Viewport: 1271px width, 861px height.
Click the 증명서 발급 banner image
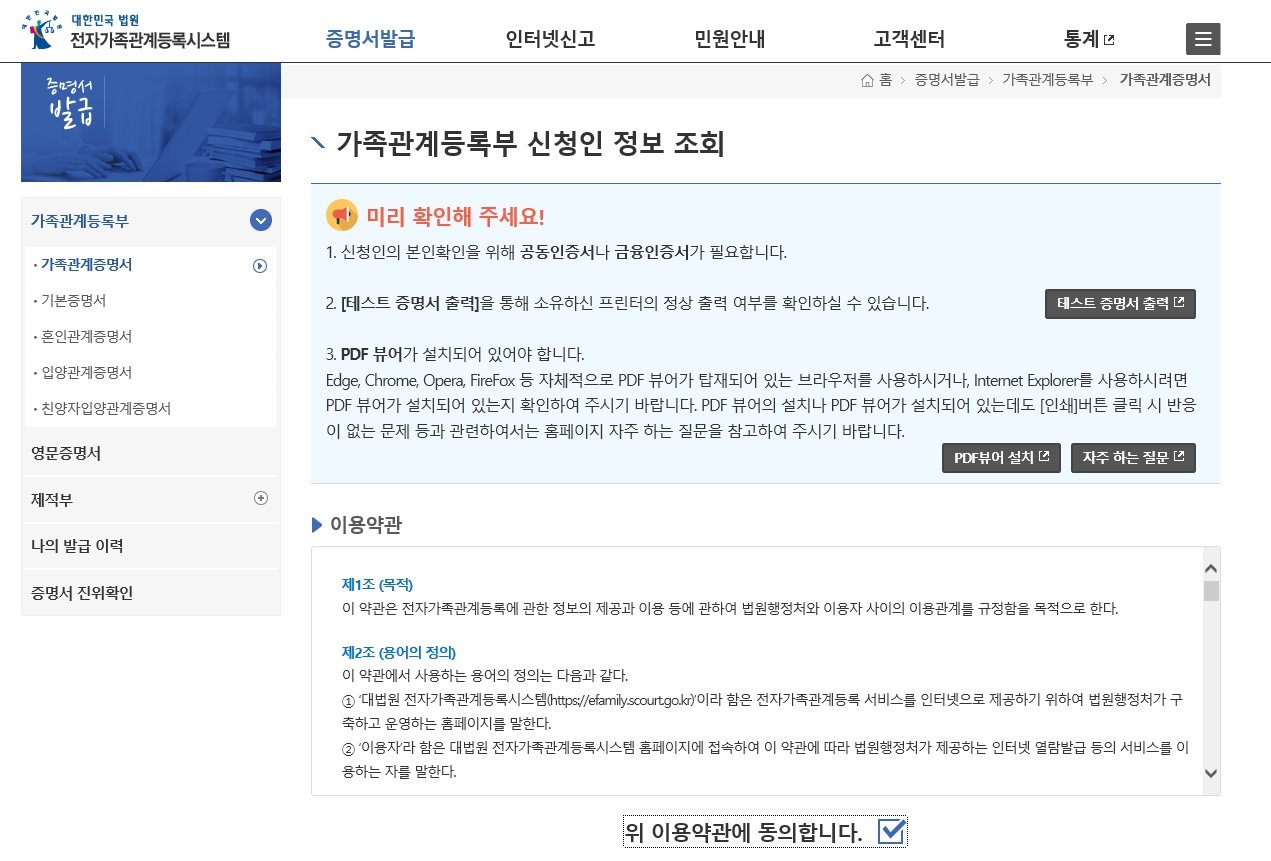click(x=151, y=122)
